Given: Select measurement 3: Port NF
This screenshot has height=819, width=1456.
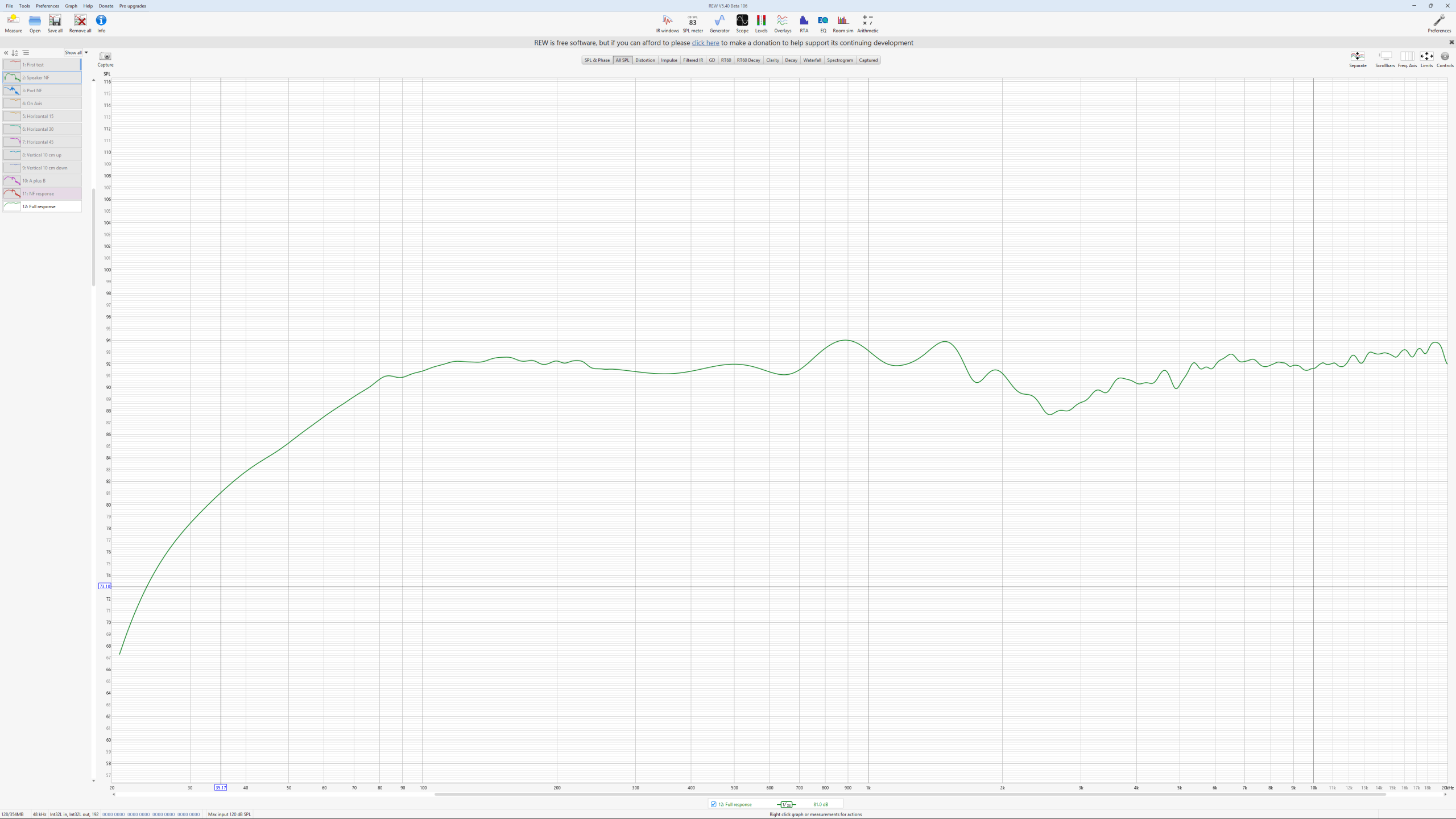Looking at the screenshot, I should [x=42, y=90].
